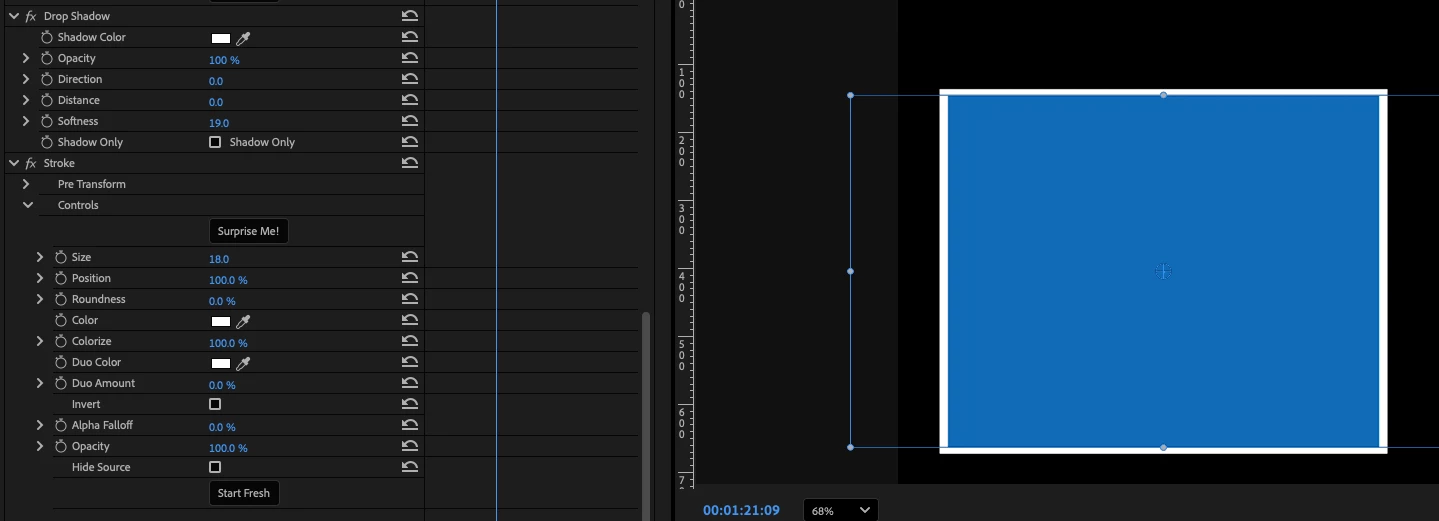This screenshot has width=1439, height=521.
Task: Click the Start Fresh button
Action: point(244,493)
